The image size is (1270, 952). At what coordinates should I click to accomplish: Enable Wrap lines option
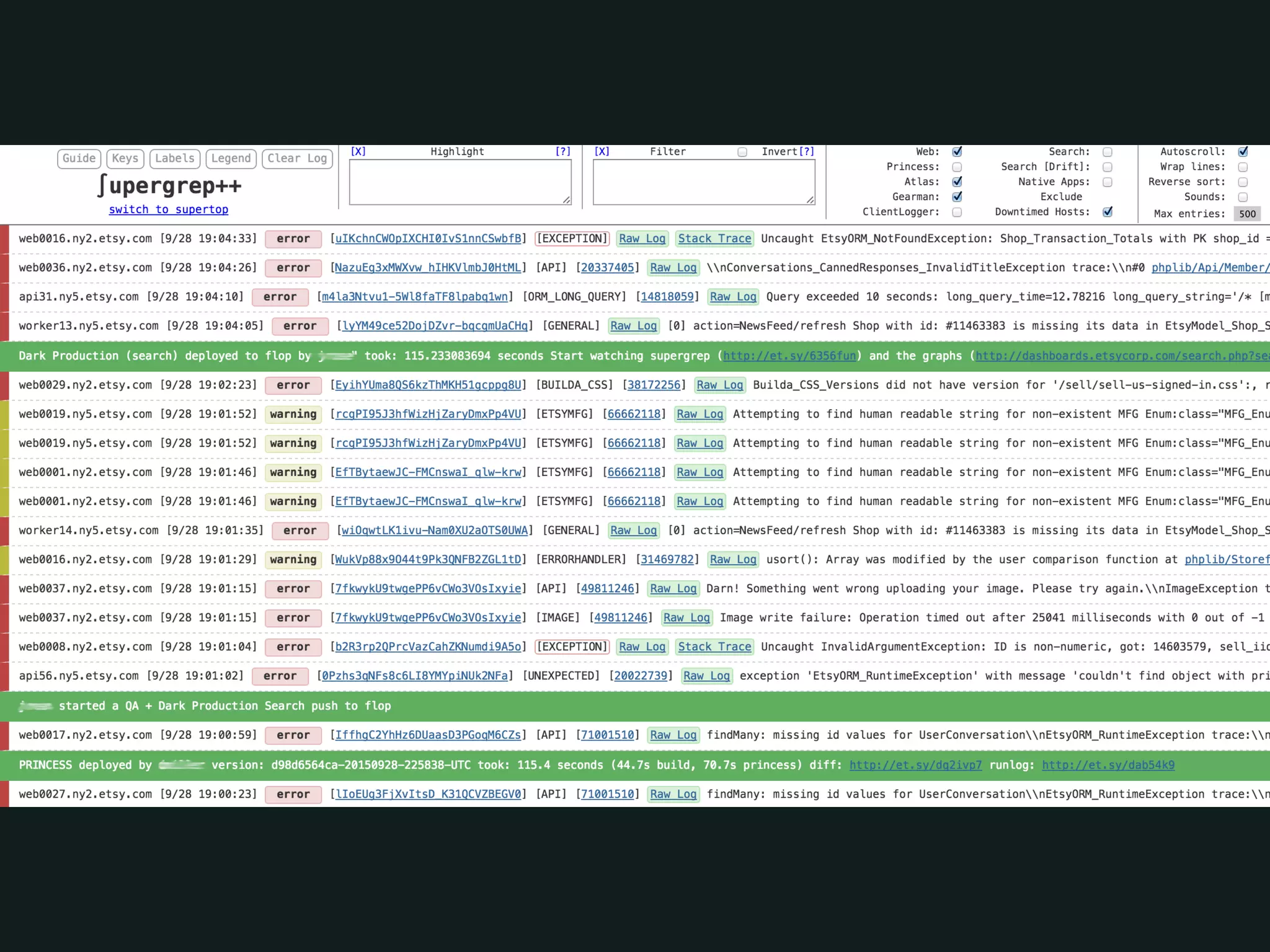click(x=1243, y=167)
